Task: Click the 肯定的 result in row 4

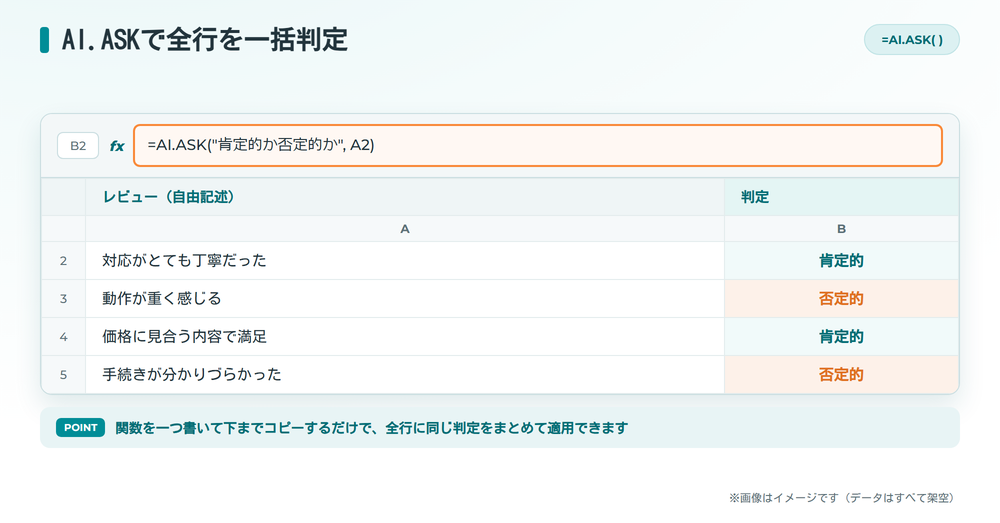Action: (x=841, y=337)
